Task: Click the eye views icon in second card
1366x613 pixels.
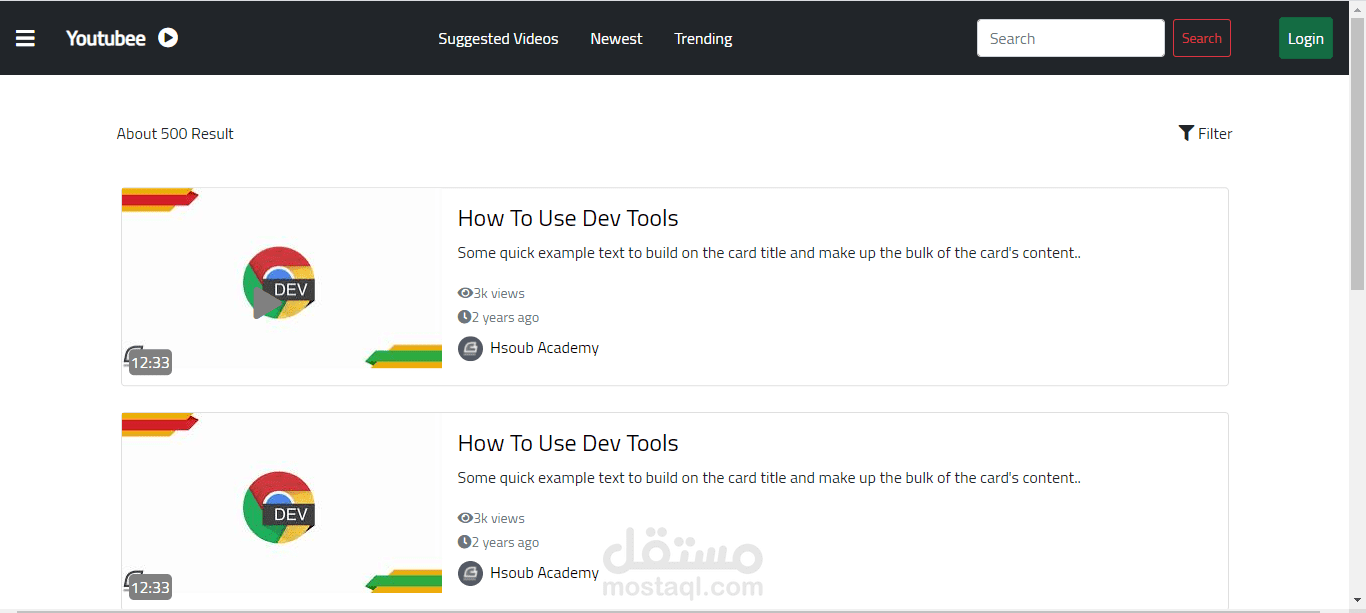Action: click(465, 518)
